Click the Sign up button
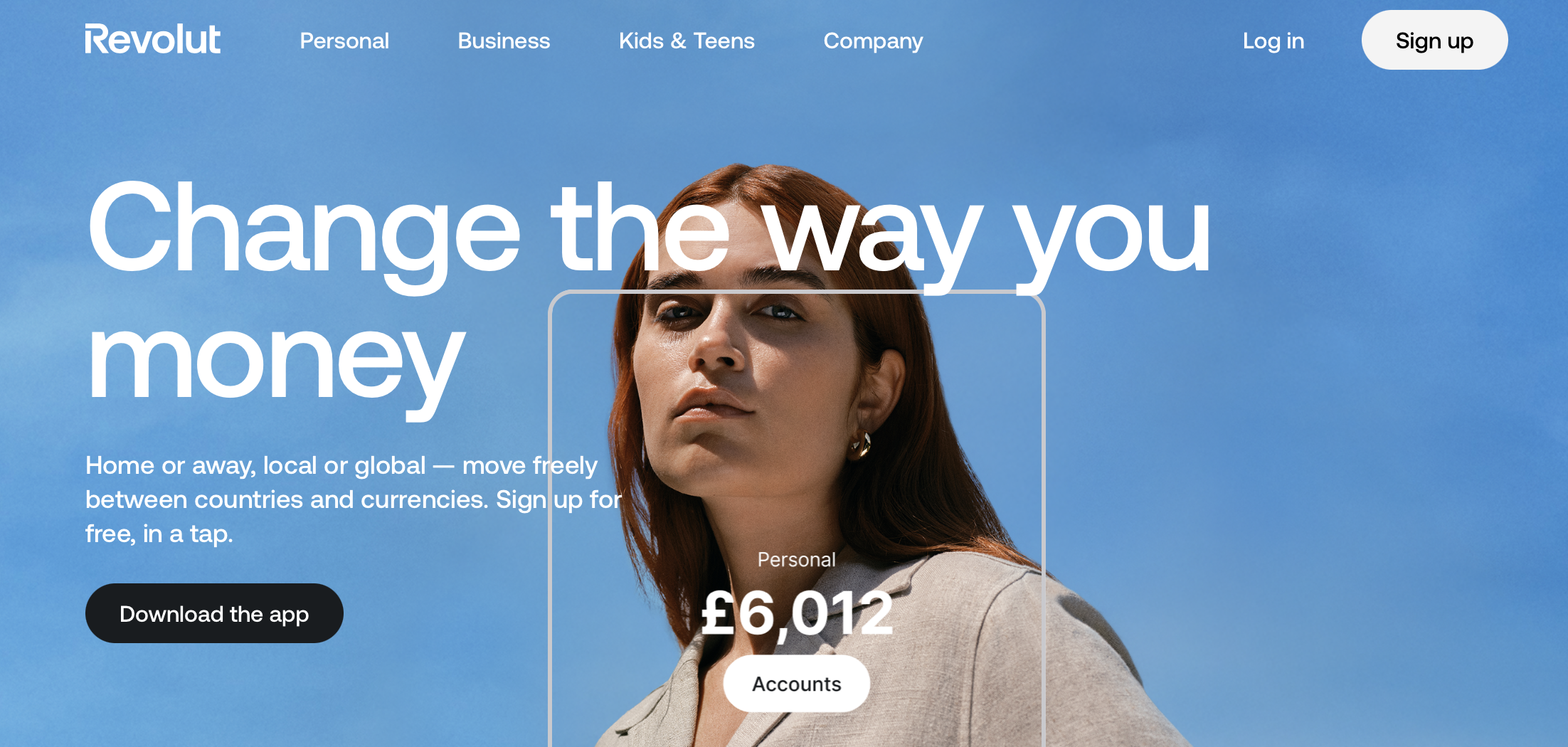Screen dimensions: 1568x747 [x=1434, y=40]
